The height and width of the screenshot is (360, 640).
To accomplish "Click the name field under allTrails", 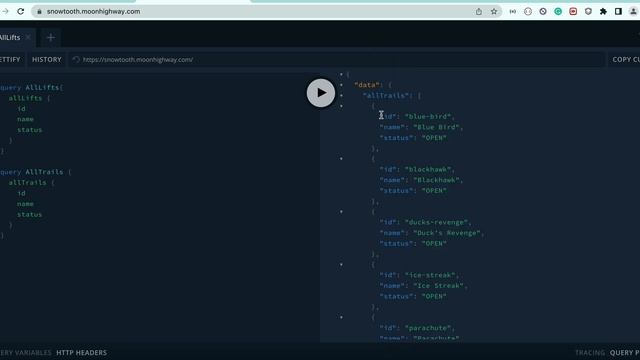I will [x=25, y=204].
